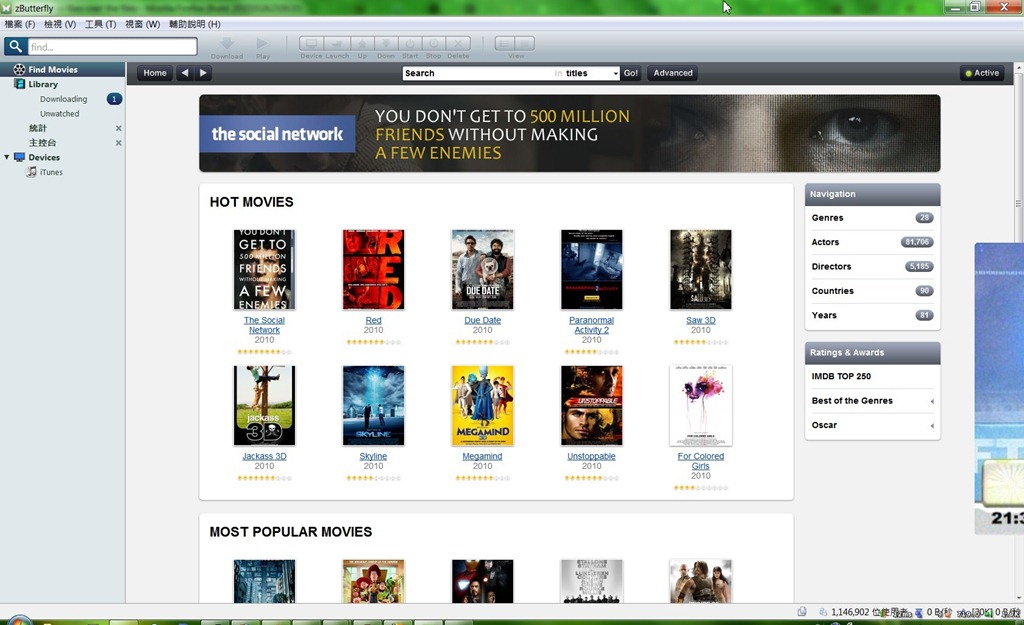Click the Go! button
Screen dimensions: 1024x625
click(630, 73)
